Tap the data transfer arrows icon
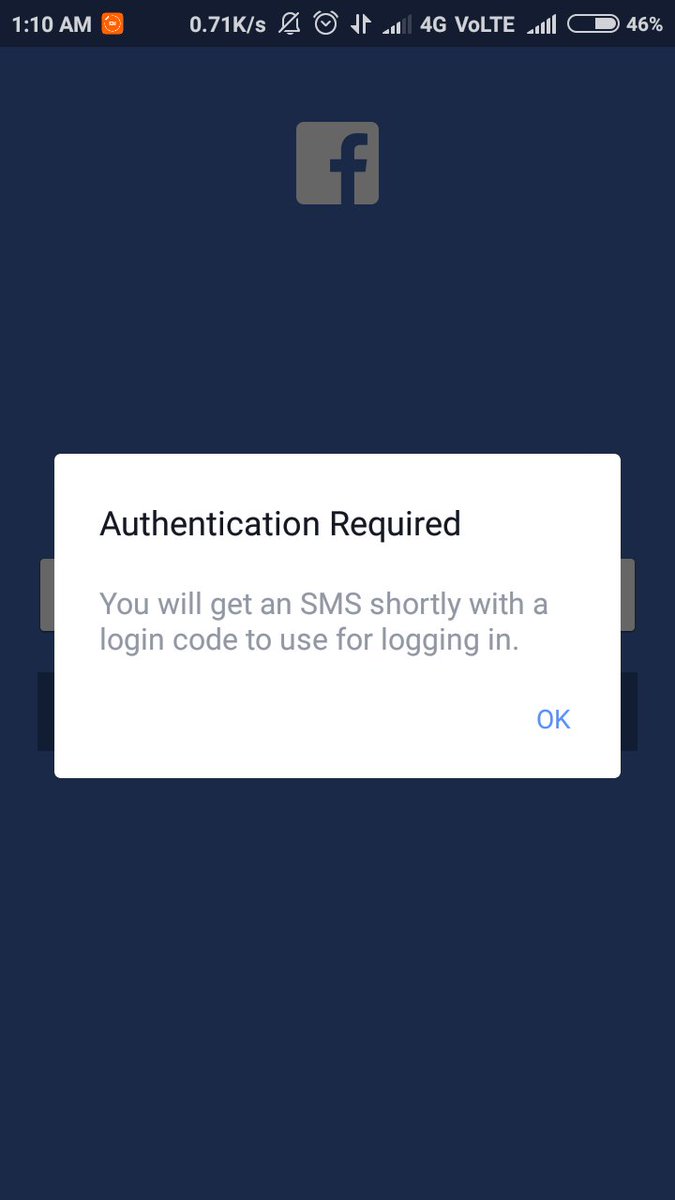This screenshot has width=675, height=1200. click(x=360, y=23)
